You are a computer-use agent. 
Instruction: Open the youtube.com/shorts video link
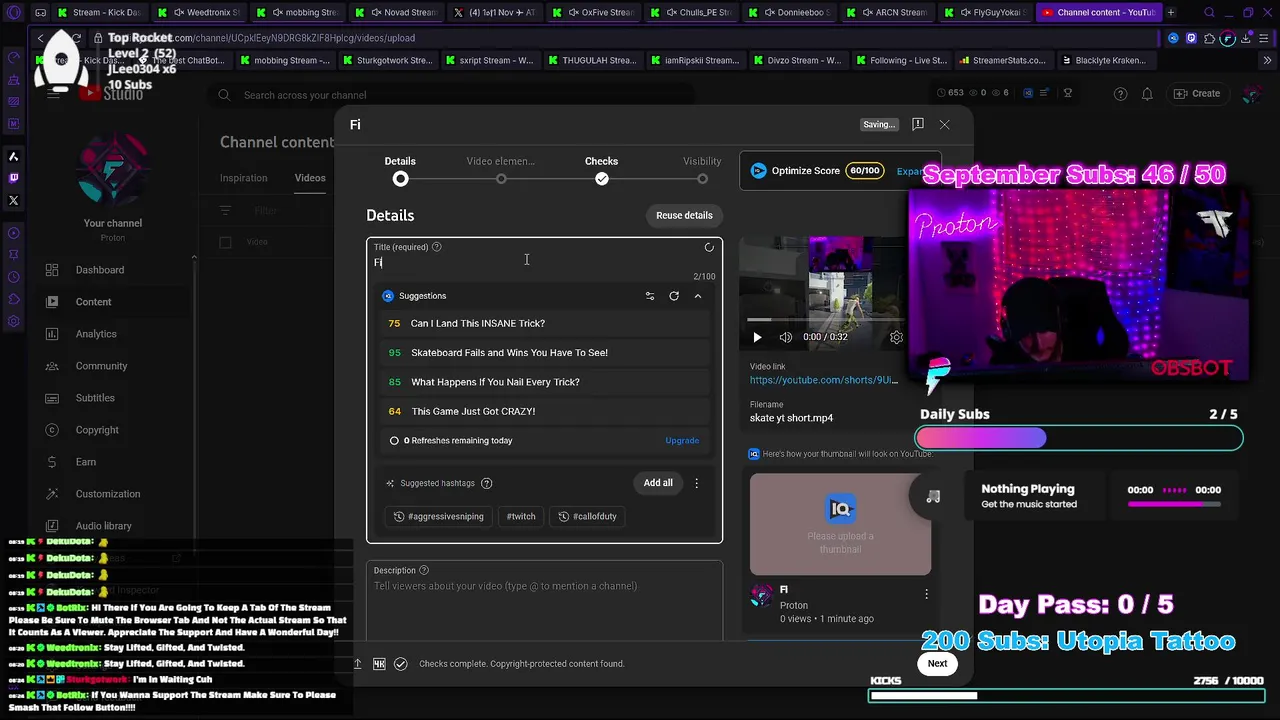pyautogui.click(x=824, y=380)
